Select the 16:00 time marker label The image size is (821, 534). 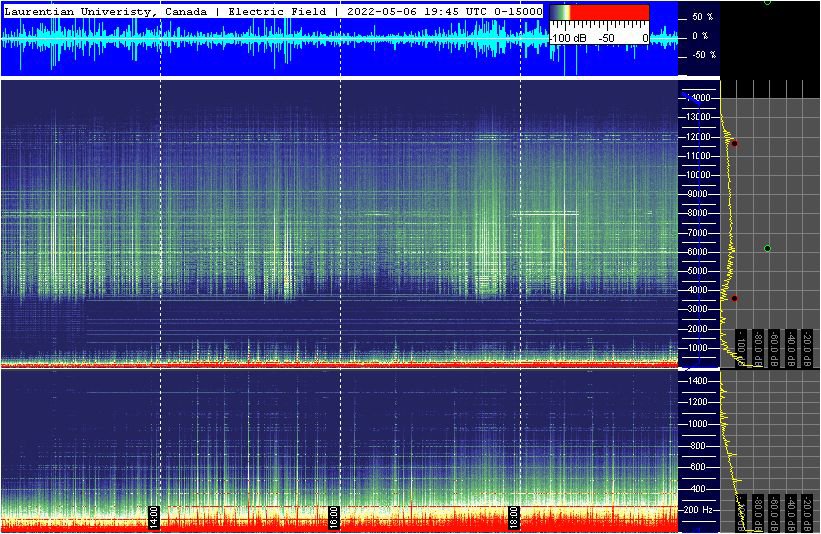click(x=334, y=517)
